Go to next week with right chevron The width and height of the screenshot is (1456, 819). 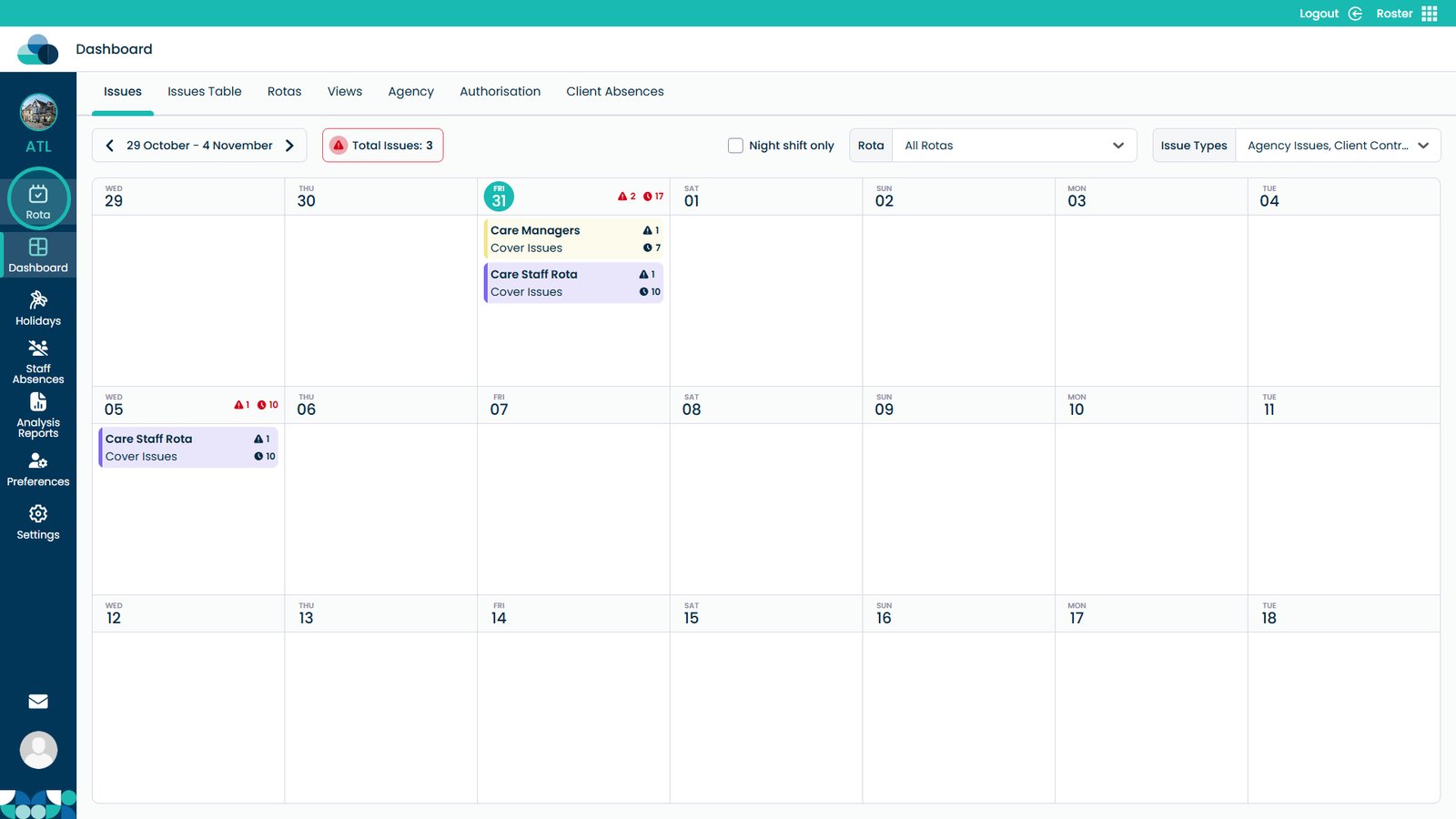click(x=290, y=146)
